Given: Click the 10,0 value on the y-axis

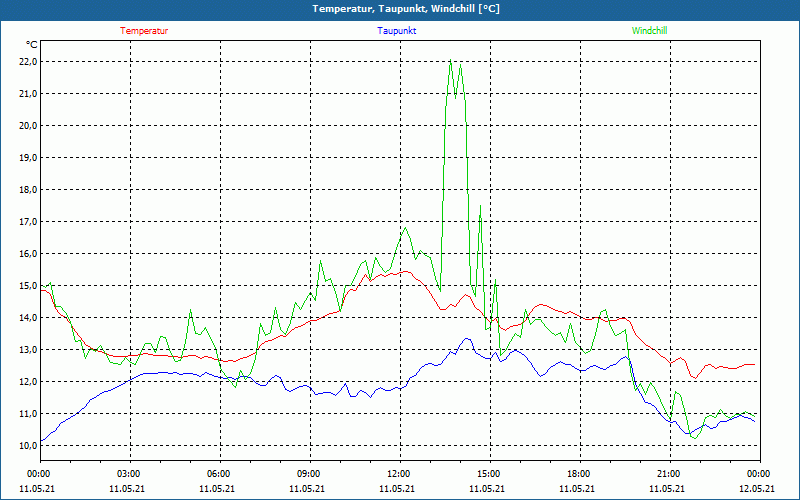Looking at the screenshot, I should (x=28, y=446).
